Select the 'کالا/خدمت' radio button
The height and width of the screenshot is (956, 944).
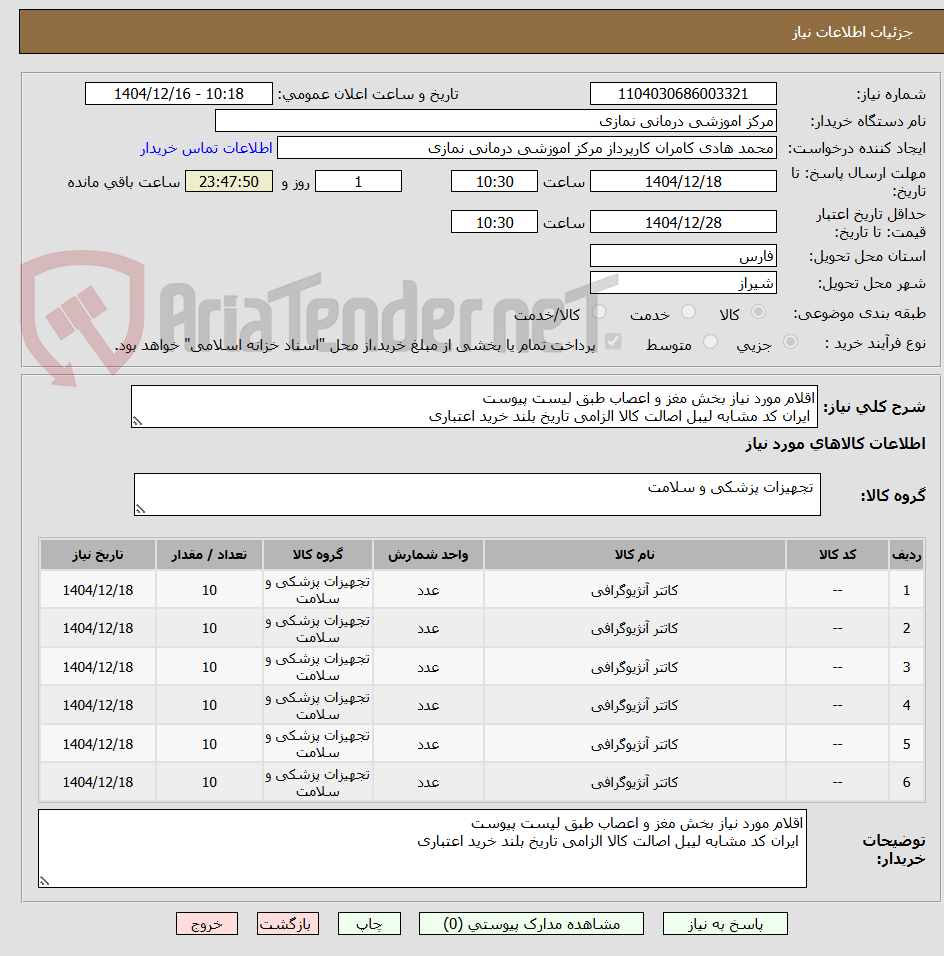pyautogui.click(x=599, y=312)
